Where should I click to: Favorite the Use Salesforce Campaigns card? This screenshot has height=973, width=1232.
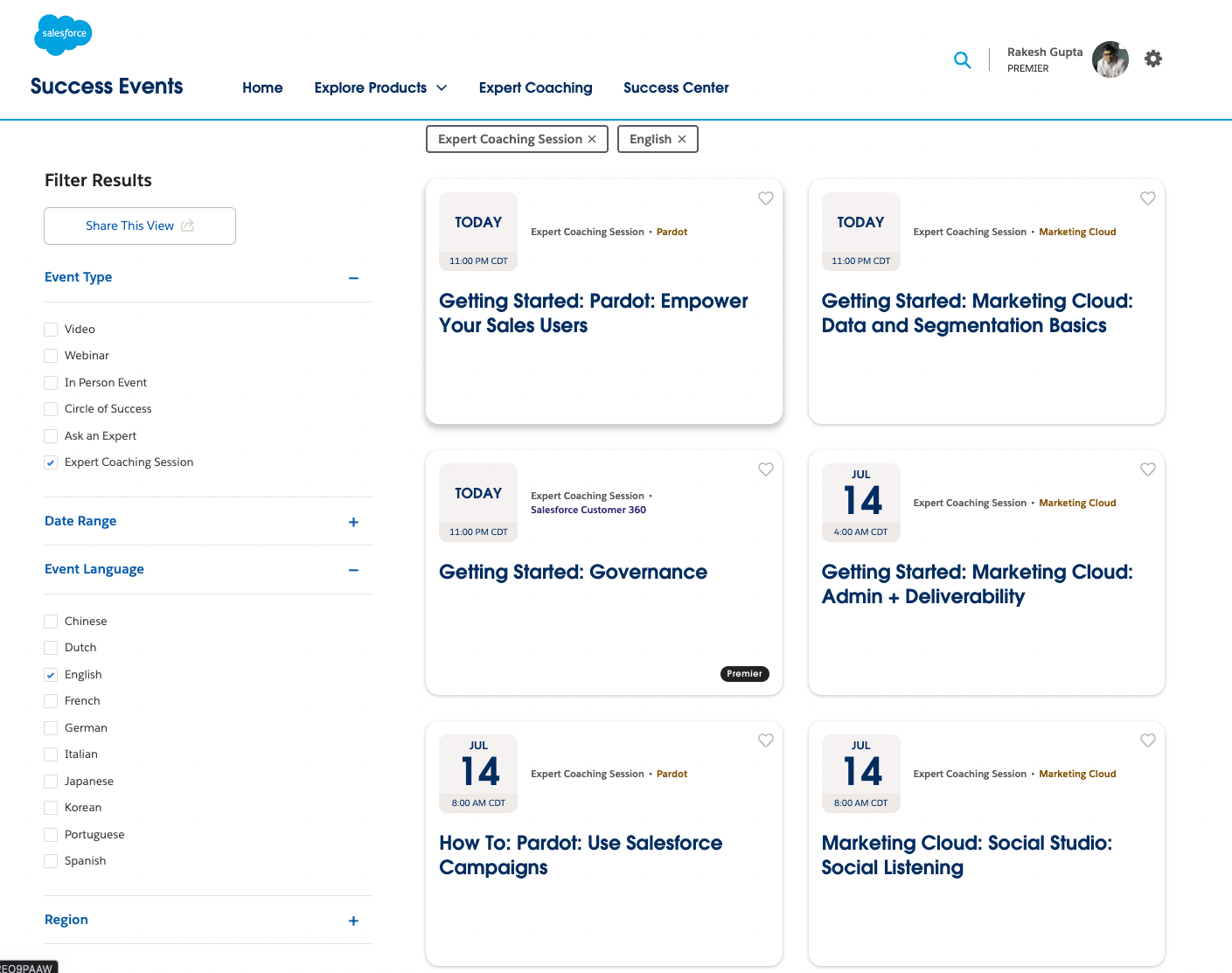766,740
